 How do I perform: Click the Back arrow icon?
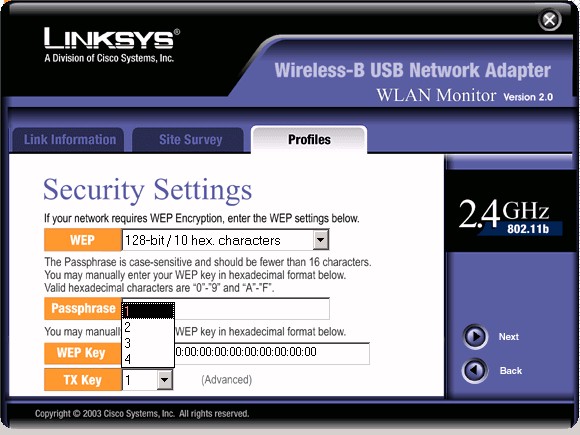475,370
